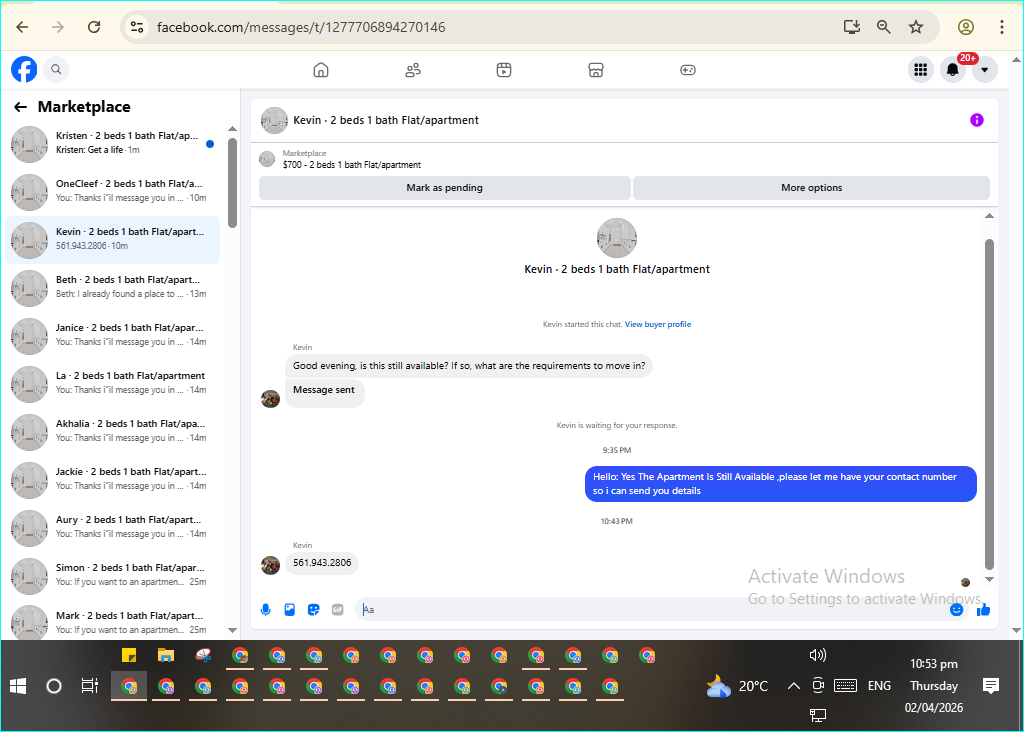
Task: Go to the Home feed icon
Action: [x=321, y=70]
